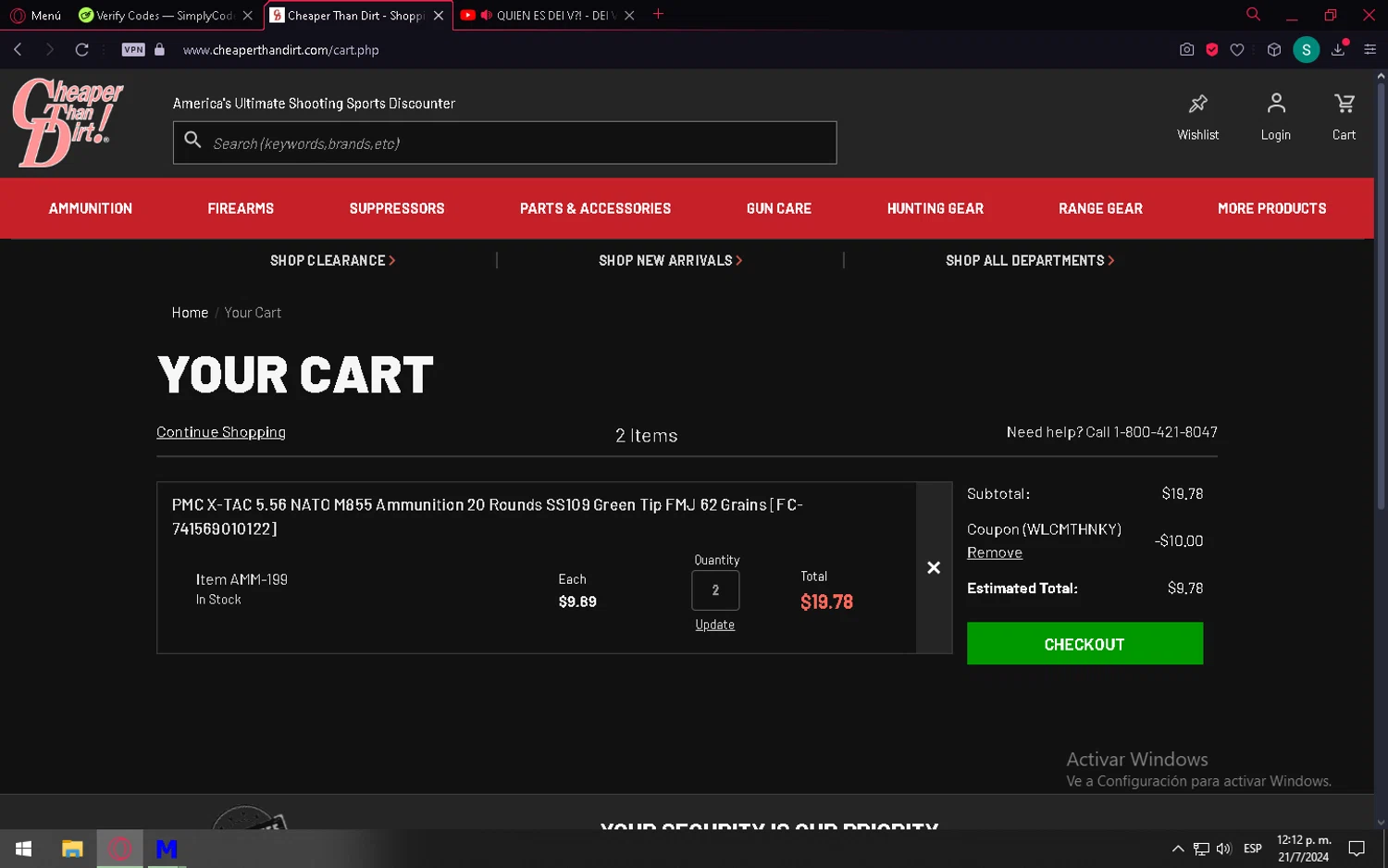Open the AMMUNITION menu
The width and height of the screenshot is (1388, 868).
(x=91, y=209)
